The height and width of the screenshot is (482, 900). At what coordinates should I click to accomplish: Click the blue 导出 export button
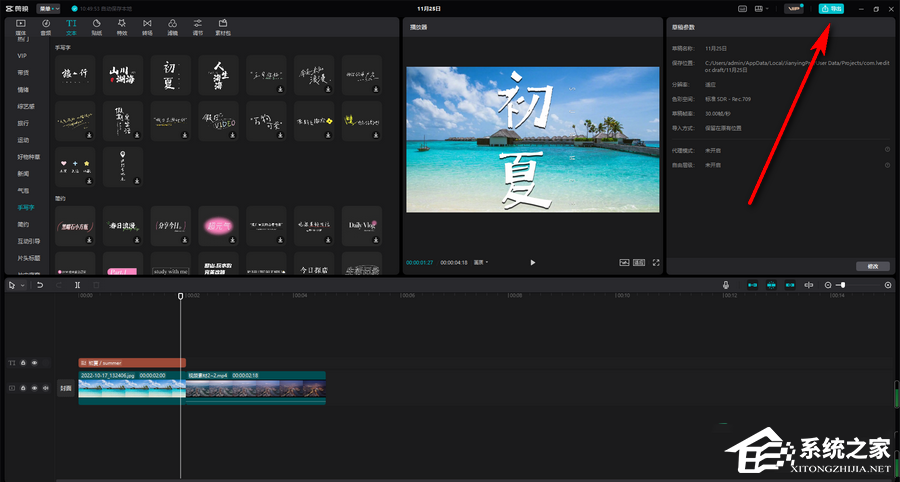coord(830,8)
